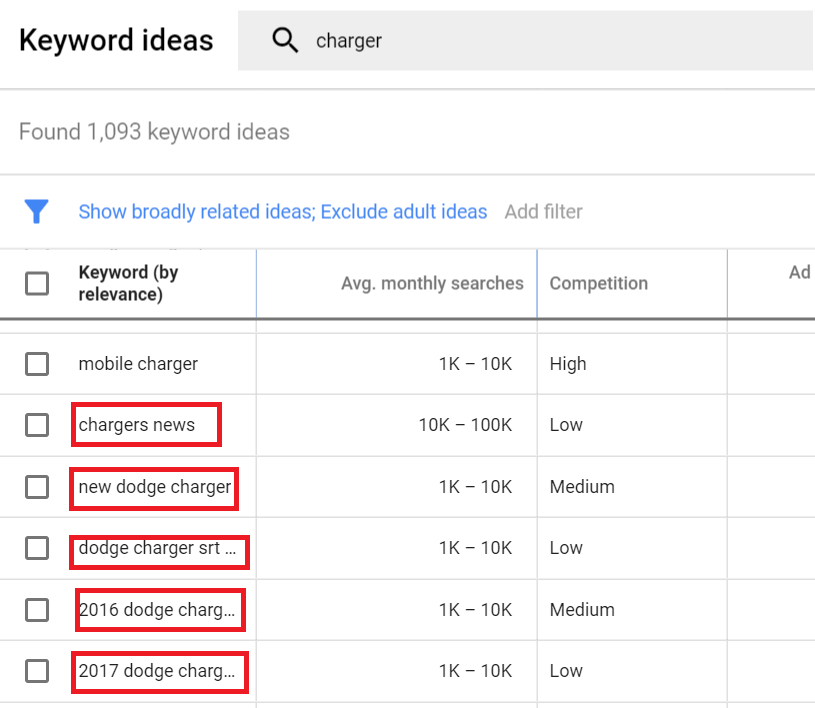The height and width of the screenshot is (708, 815).
Task: Select the keyword text new dodge charger
Action: pyautogui.click(x=153, y=487)
